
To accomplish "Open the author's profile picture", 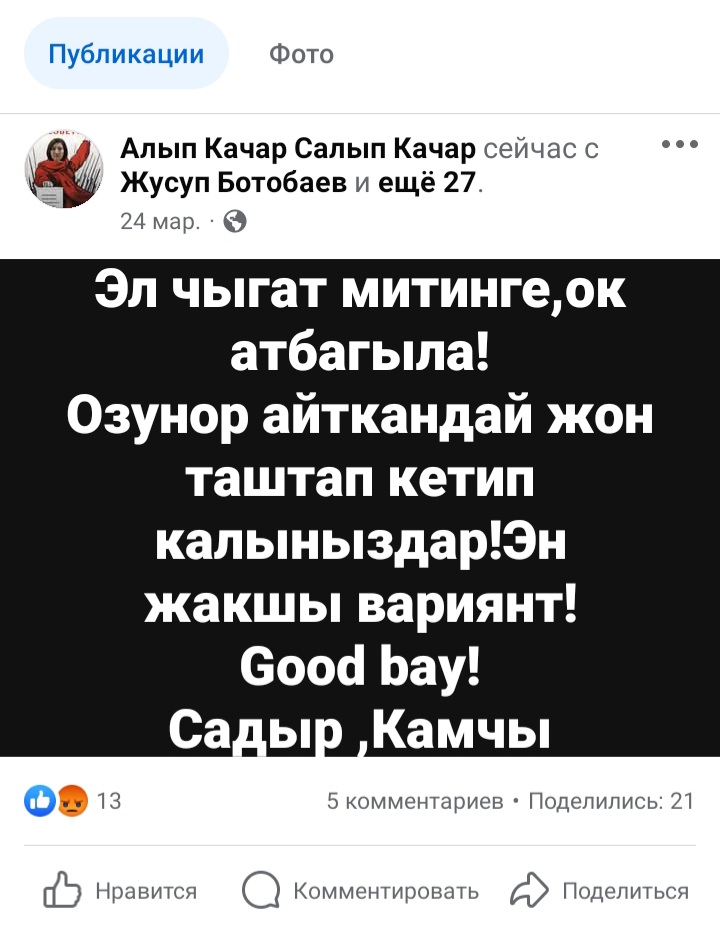I will point(64,169).
